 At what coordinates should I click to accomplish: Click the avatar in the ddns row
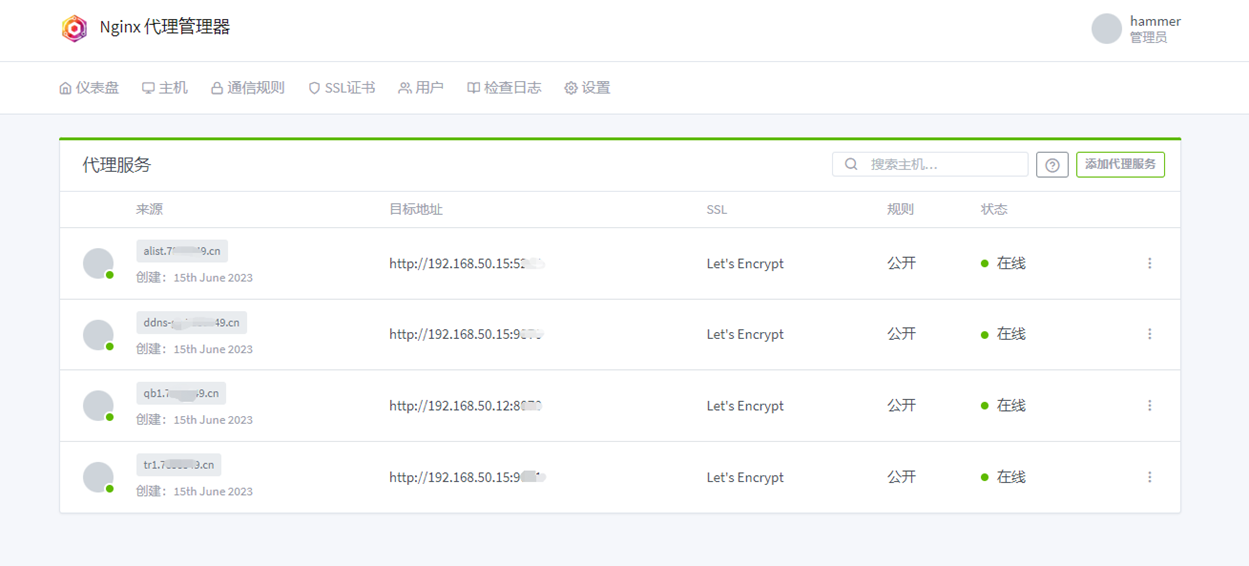coord(98,334)
